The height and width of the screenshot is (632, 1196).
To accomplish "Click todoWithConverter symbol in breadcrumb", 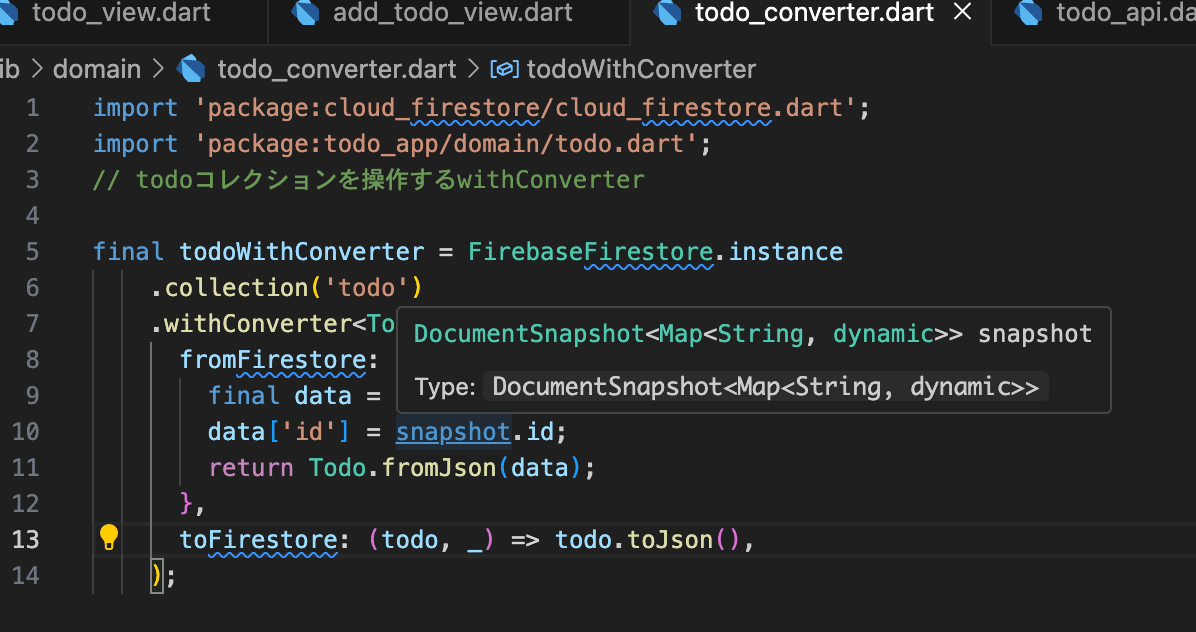I will pyautogui.click(x=641, y=69).
